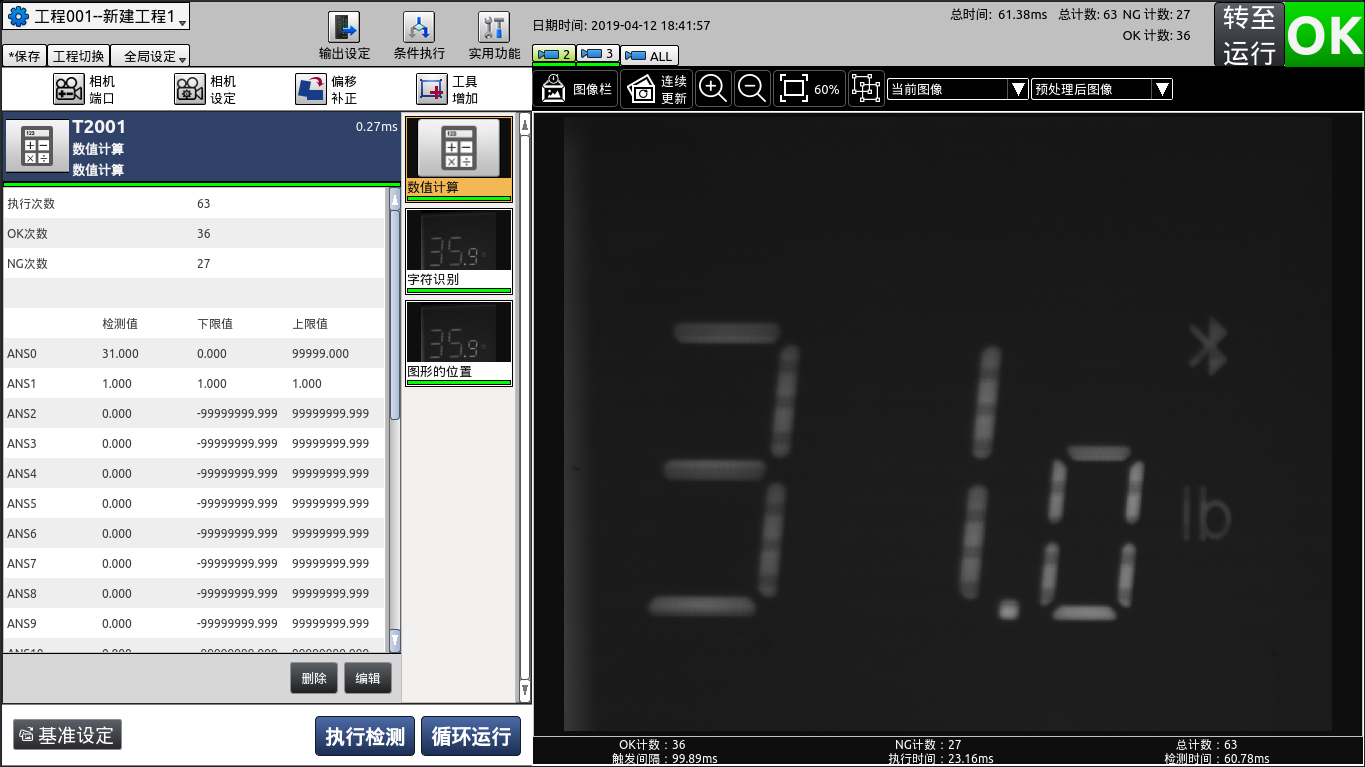The height and width of the screenshot is (767, 1365).
Task: Open the 当前图像 image selection dropdown
Action: pyautogui.click(x=957, y=89)
